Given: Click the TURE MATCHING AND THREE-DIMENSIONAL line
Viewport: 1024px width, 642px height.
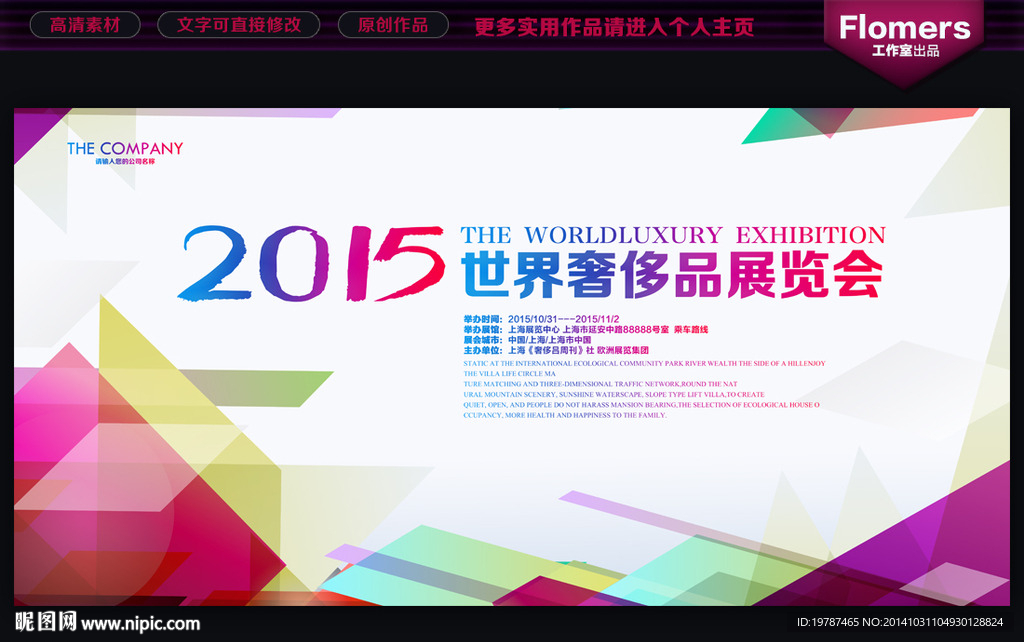Looking at the screenshot, I should (x=600, y=384).
